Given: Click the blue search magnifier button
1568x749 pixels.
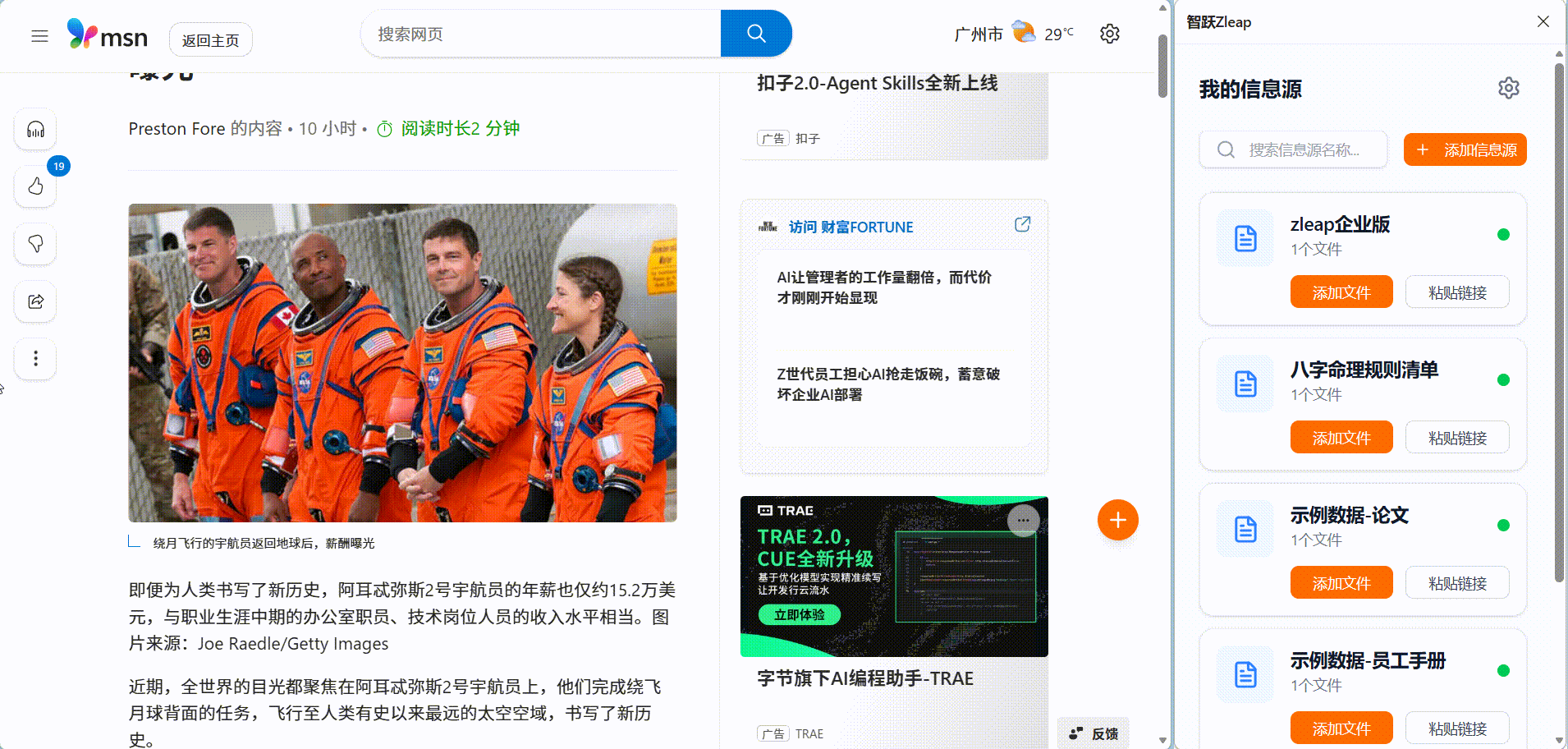Looking at the screenshot, I should click(x=756, y=34).
